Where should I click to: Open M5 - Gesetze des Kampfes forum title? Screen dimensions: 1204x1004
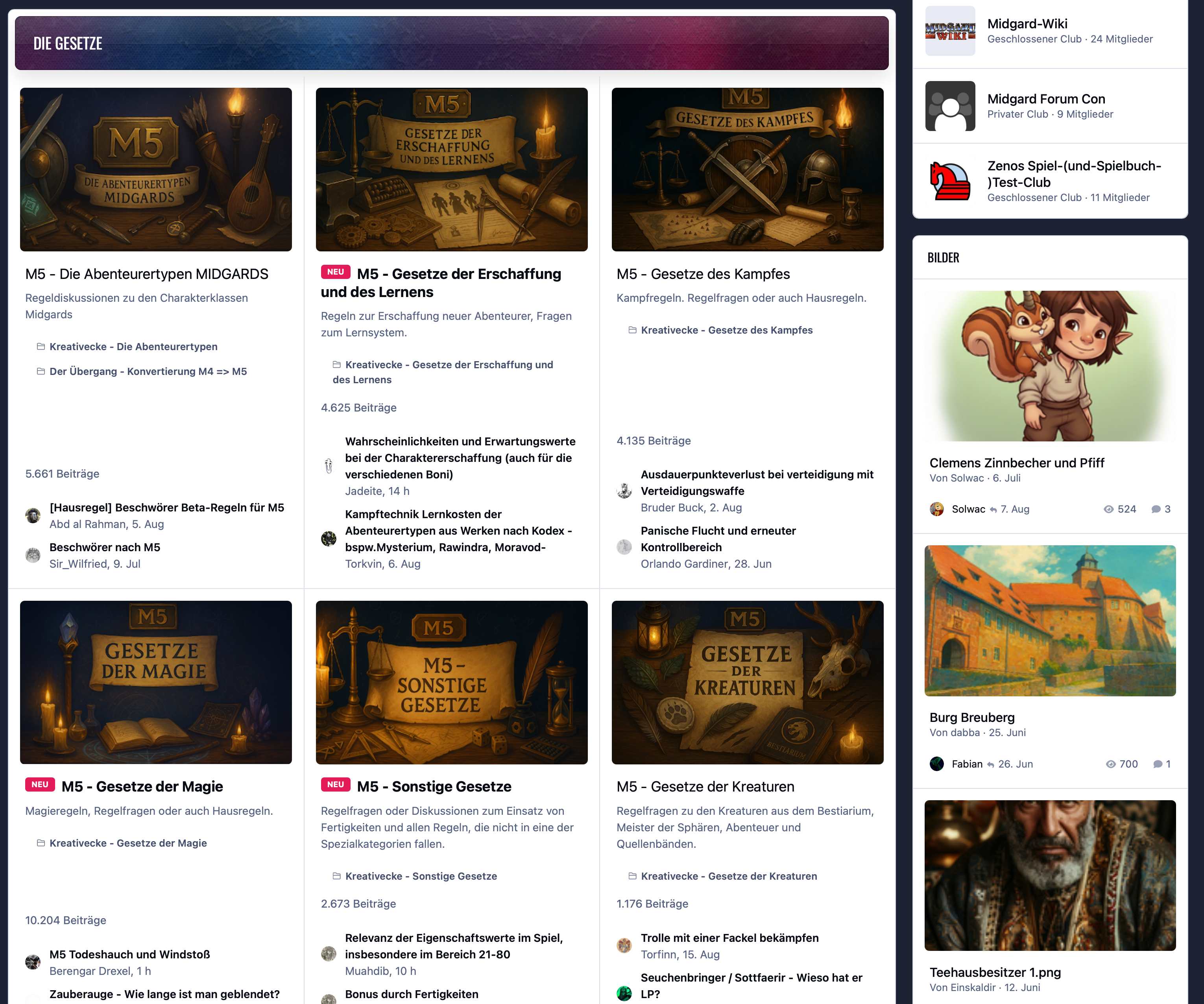[x=703, y=274]
